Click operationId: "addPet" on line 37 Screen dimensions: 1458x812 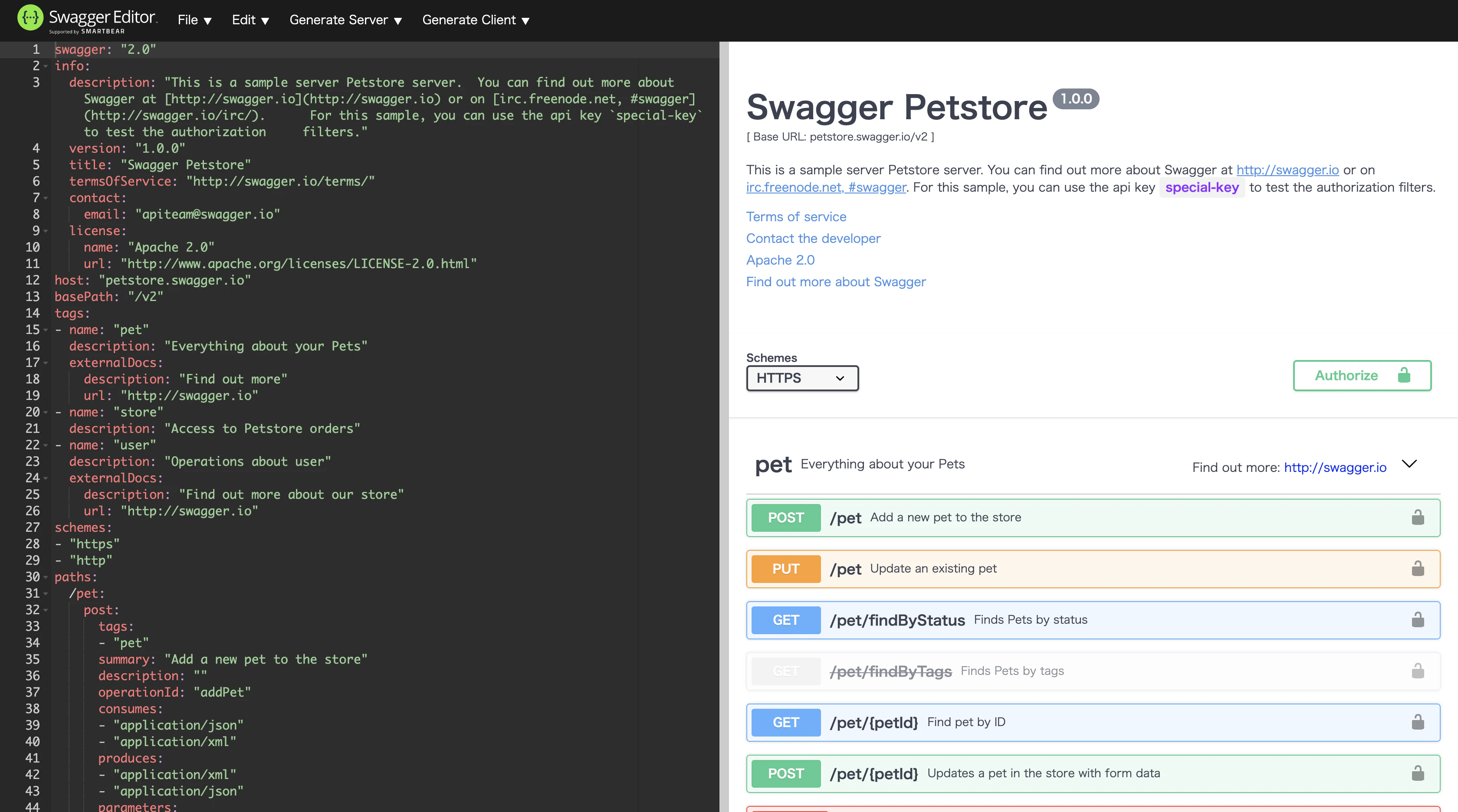click(174, 692)
